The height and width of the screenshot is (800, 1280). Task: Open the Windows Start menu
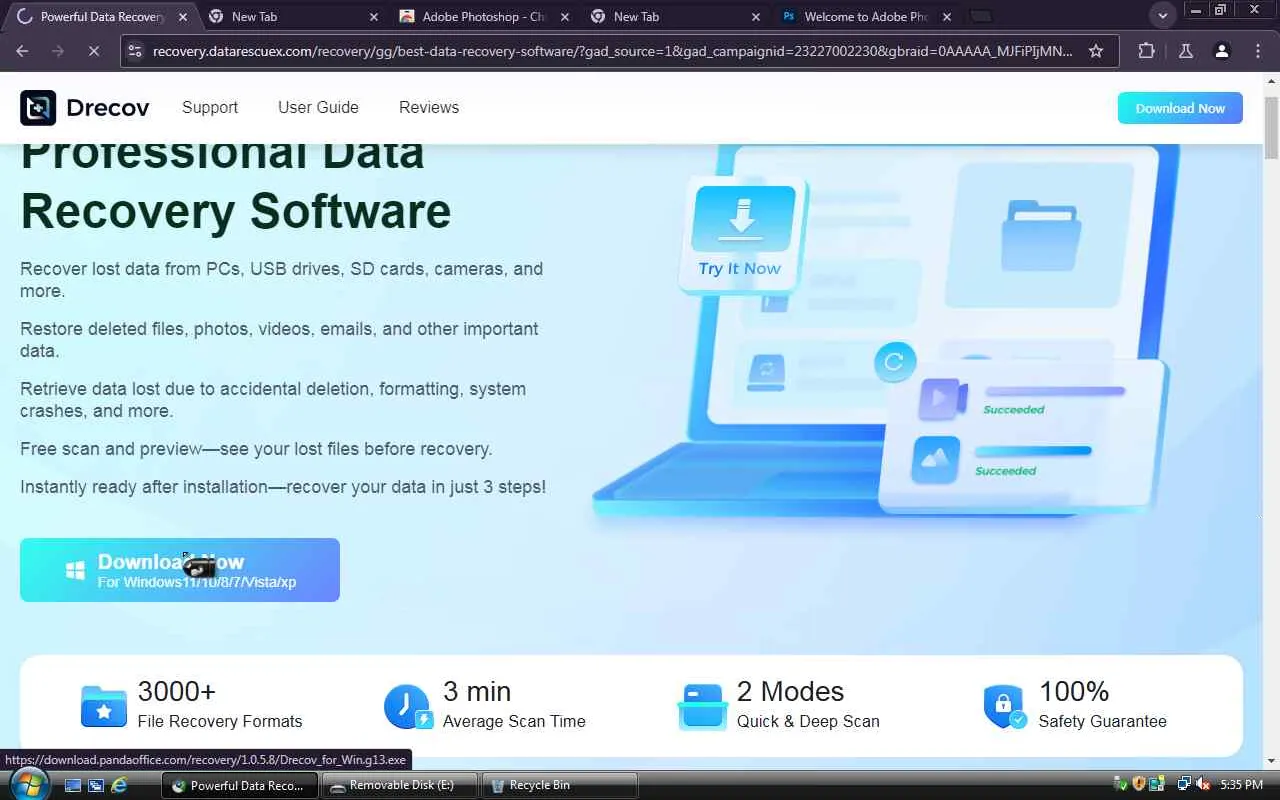[x=27, y=784]
